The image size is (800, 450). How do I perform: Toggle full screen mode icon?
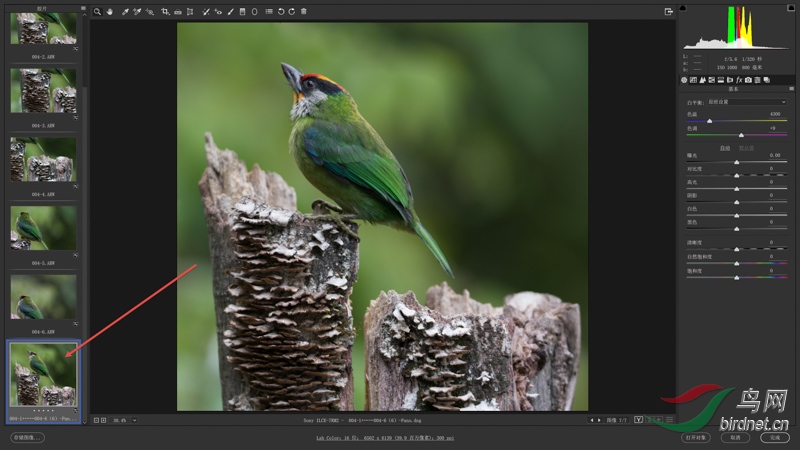tap(668, 11)
